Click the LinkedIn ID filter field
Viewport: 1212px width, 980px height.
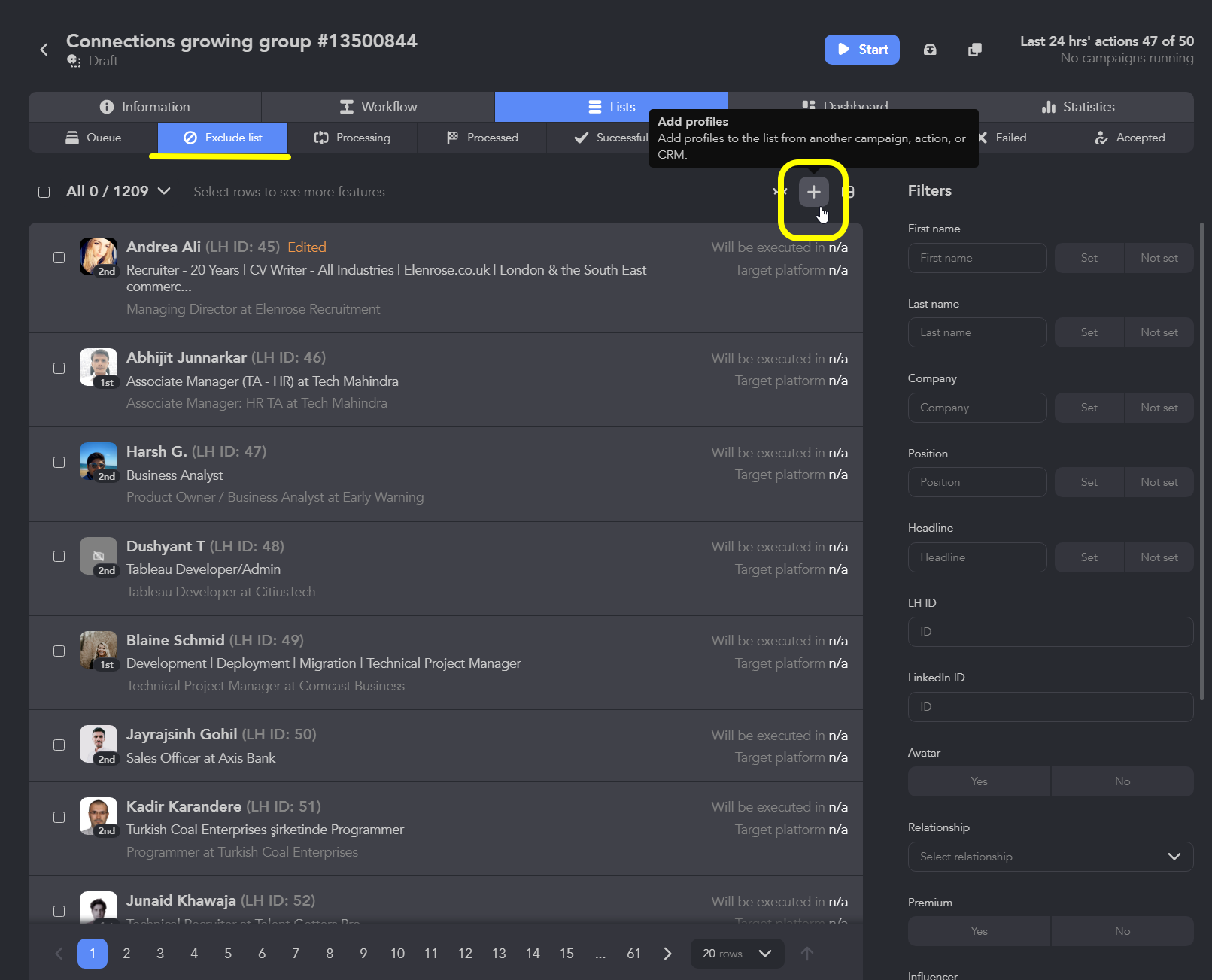1050,707
